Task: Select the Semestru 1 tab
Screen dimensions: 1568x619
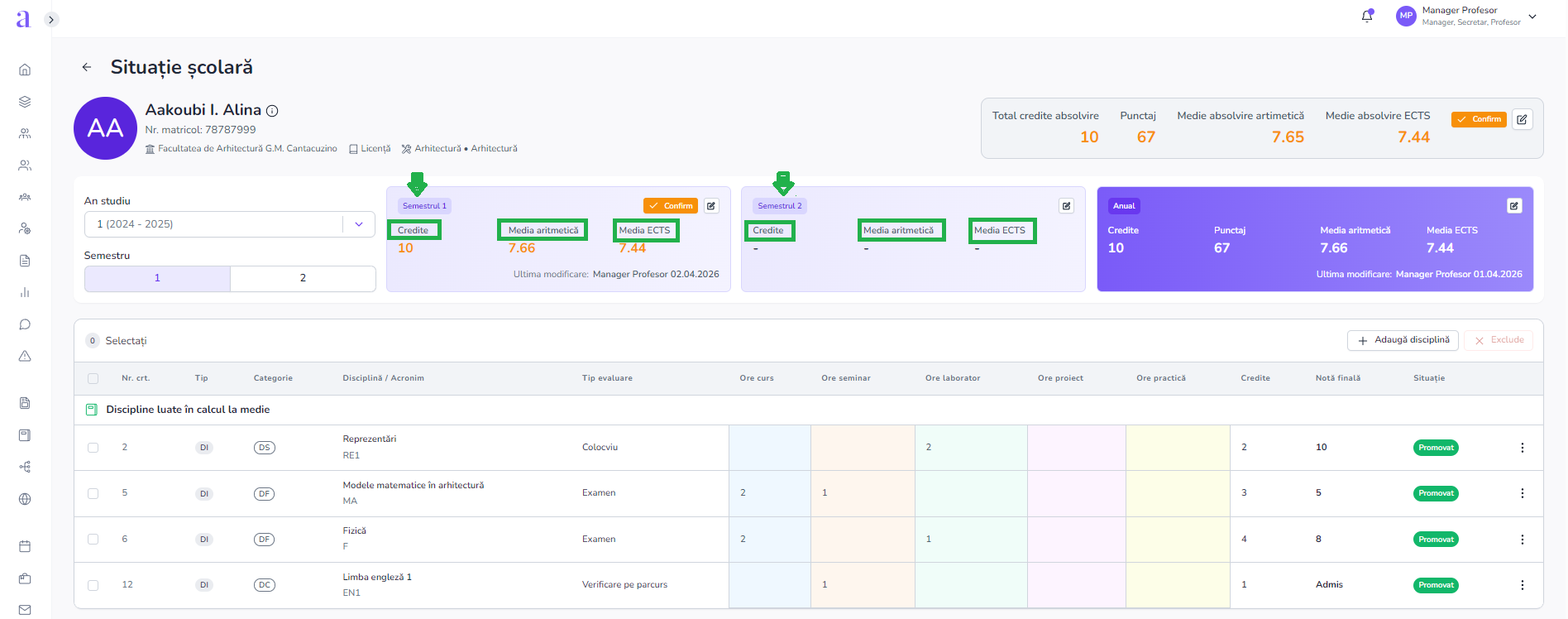Action: (x=157, y=278)
